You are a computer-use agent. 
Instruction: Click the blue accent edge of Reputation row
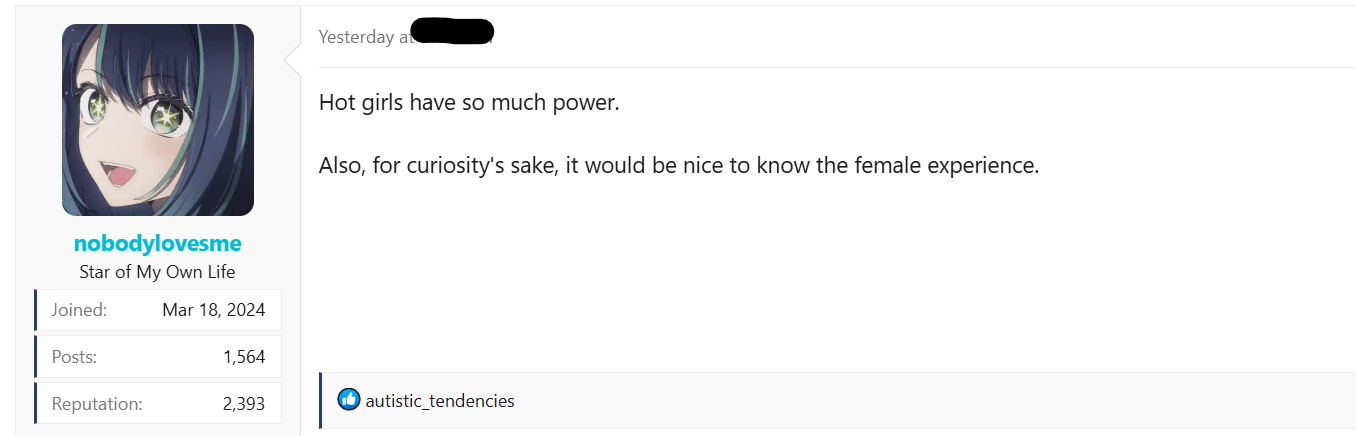(x=36, y=404)
